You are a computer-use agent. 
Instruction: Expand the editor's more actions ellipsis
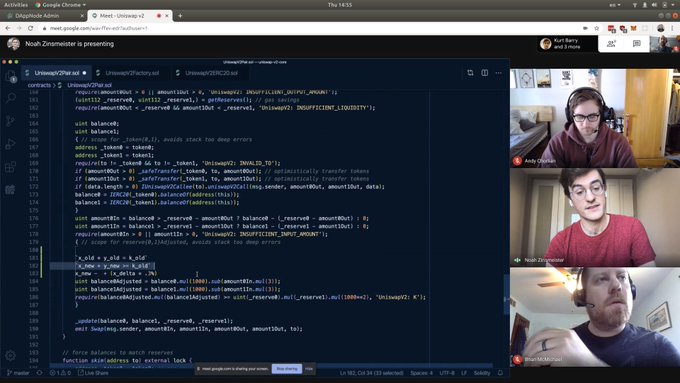tap(498, 73)
